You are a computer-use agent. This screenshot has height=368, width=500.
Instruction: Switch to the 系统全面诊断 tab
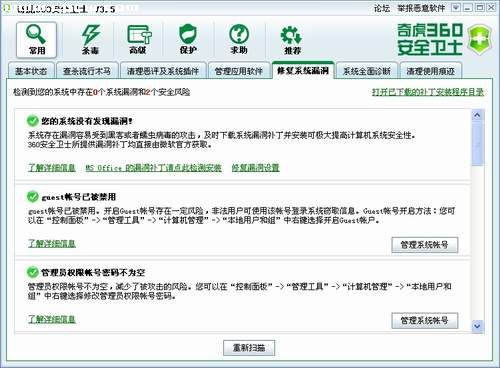pos(367,71)
